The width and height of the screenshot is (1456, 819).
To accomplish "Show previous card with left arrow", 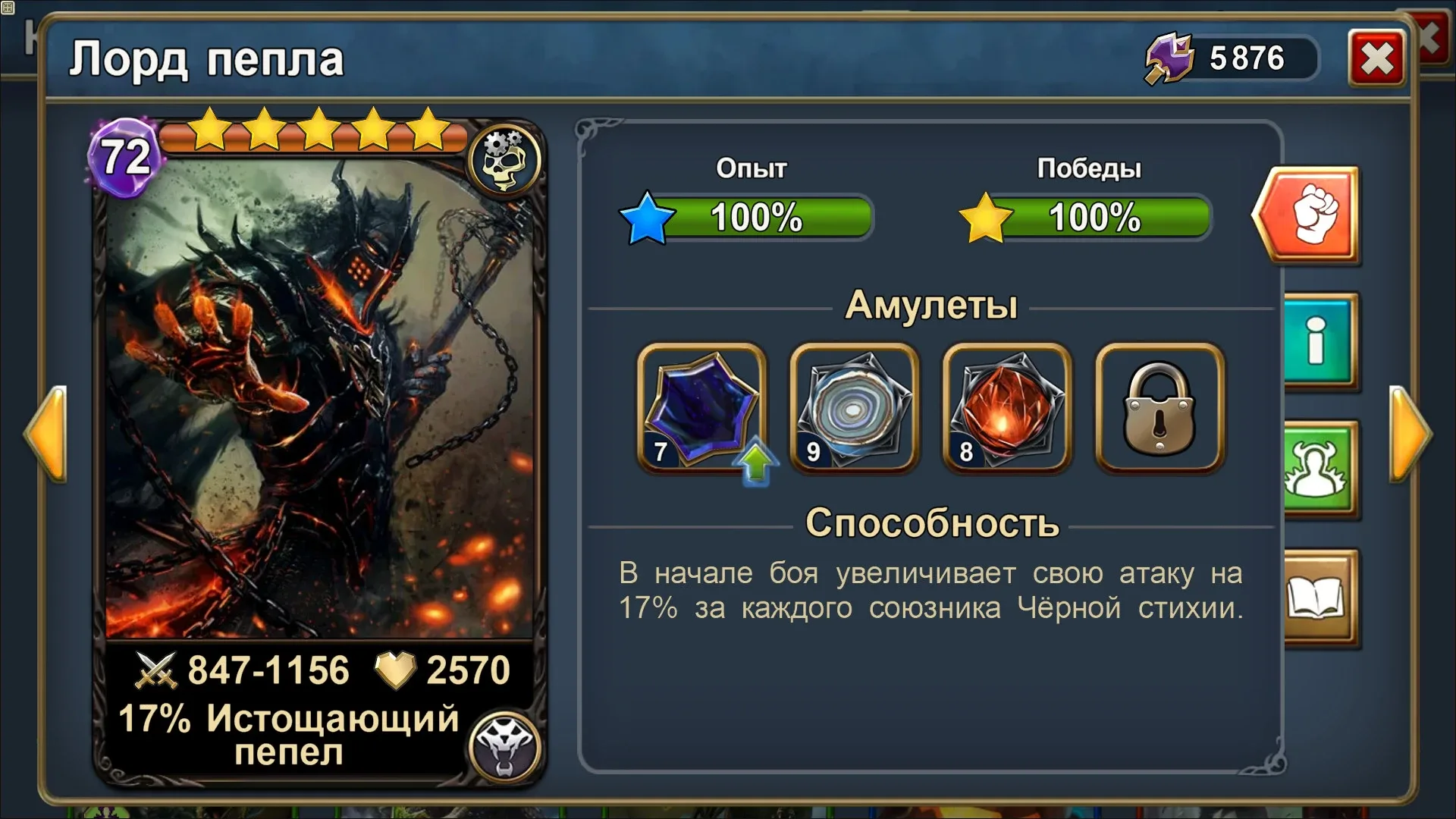I will point(45,434).
